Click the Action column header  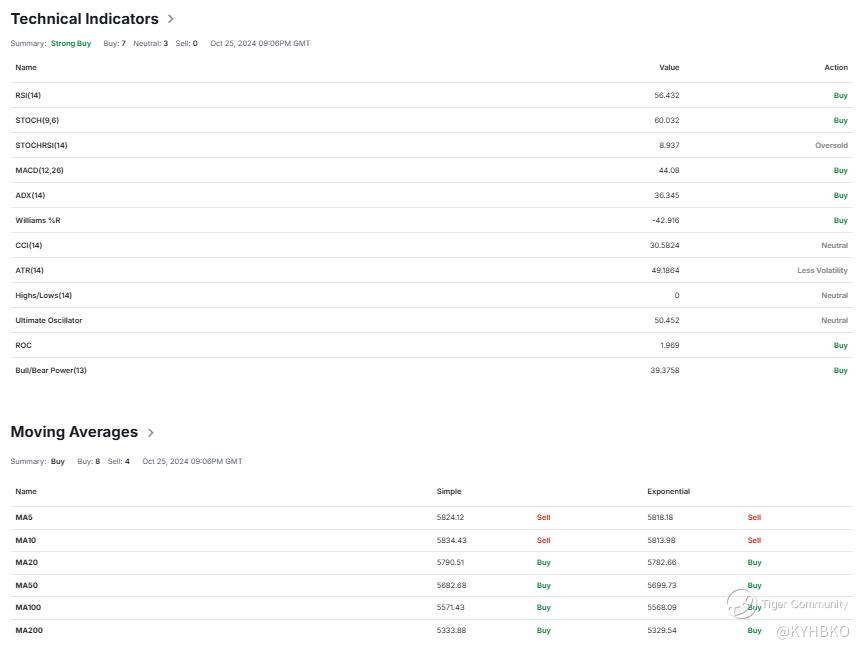click(x=836, y=67)
